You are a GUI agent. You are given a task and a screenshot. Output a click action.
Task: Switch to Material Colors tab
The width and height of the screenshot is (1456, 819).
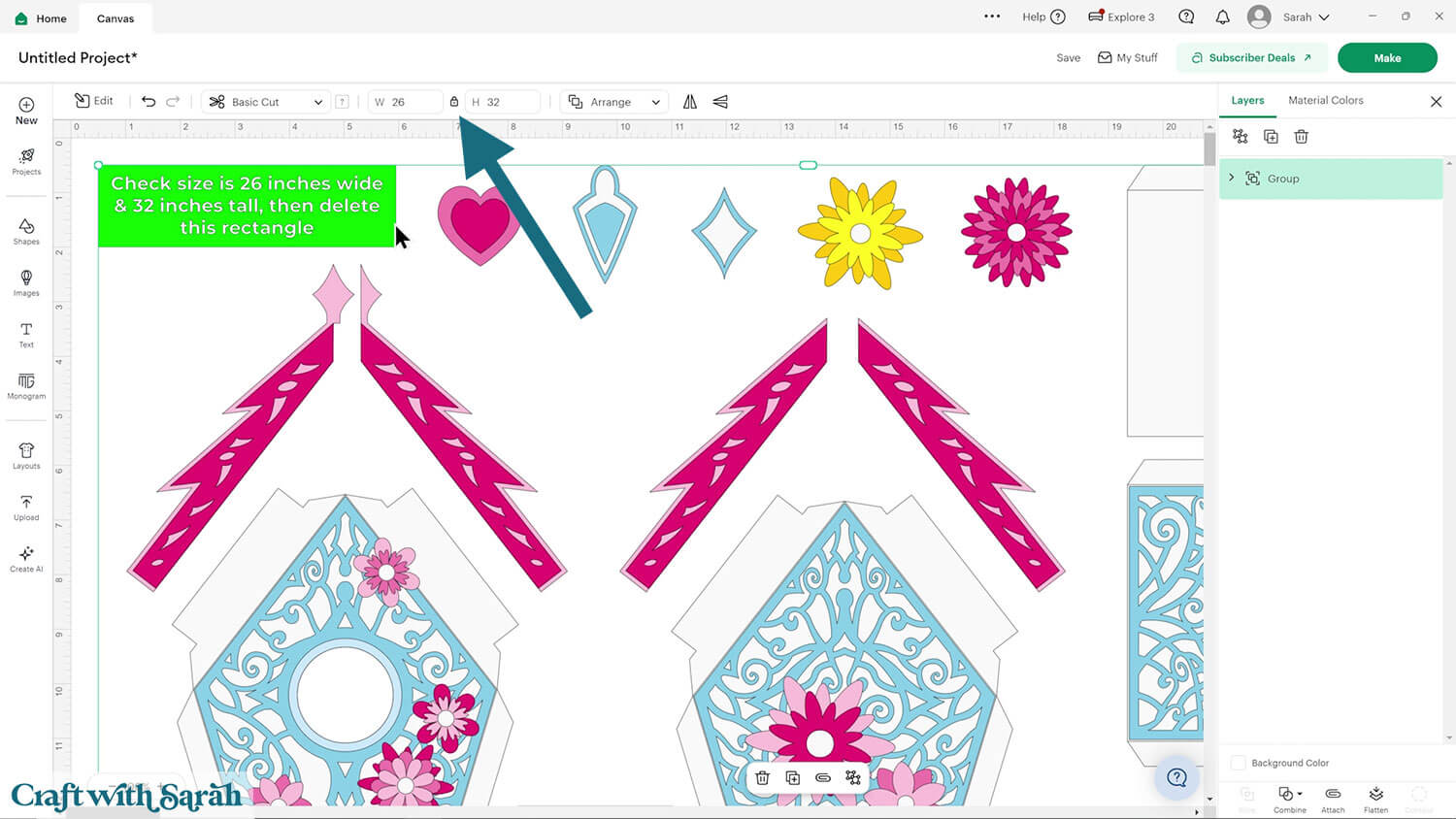click(1325, 101)
